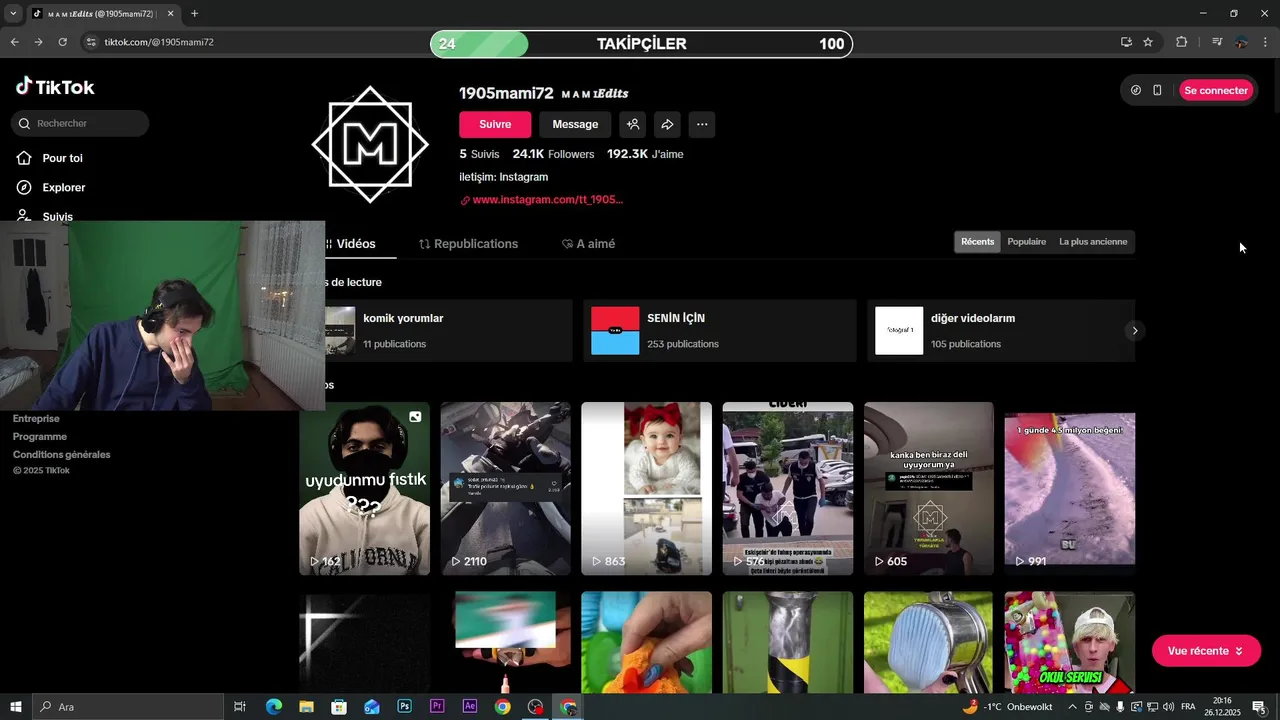Open the weather widget showing Onbewolkt

click(1007, 707)
